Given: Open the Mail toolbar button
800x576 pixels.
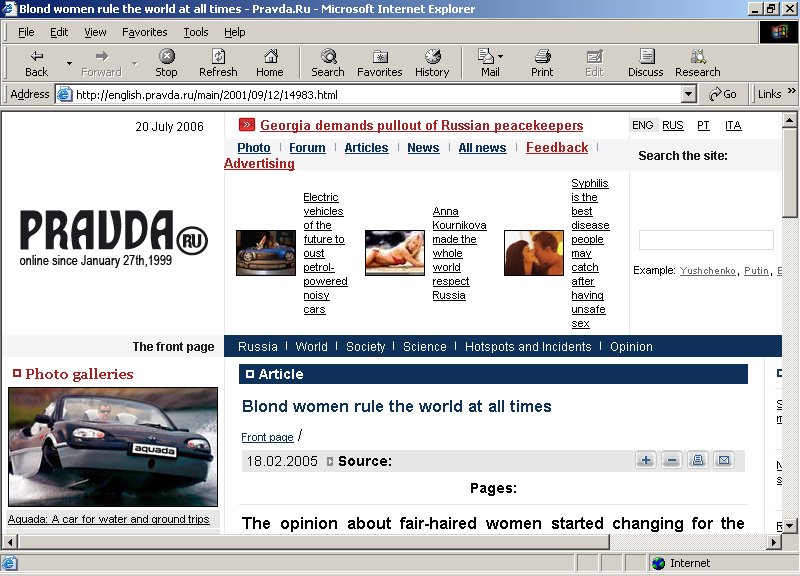Looking at the screenshot, I should point(490,63).
